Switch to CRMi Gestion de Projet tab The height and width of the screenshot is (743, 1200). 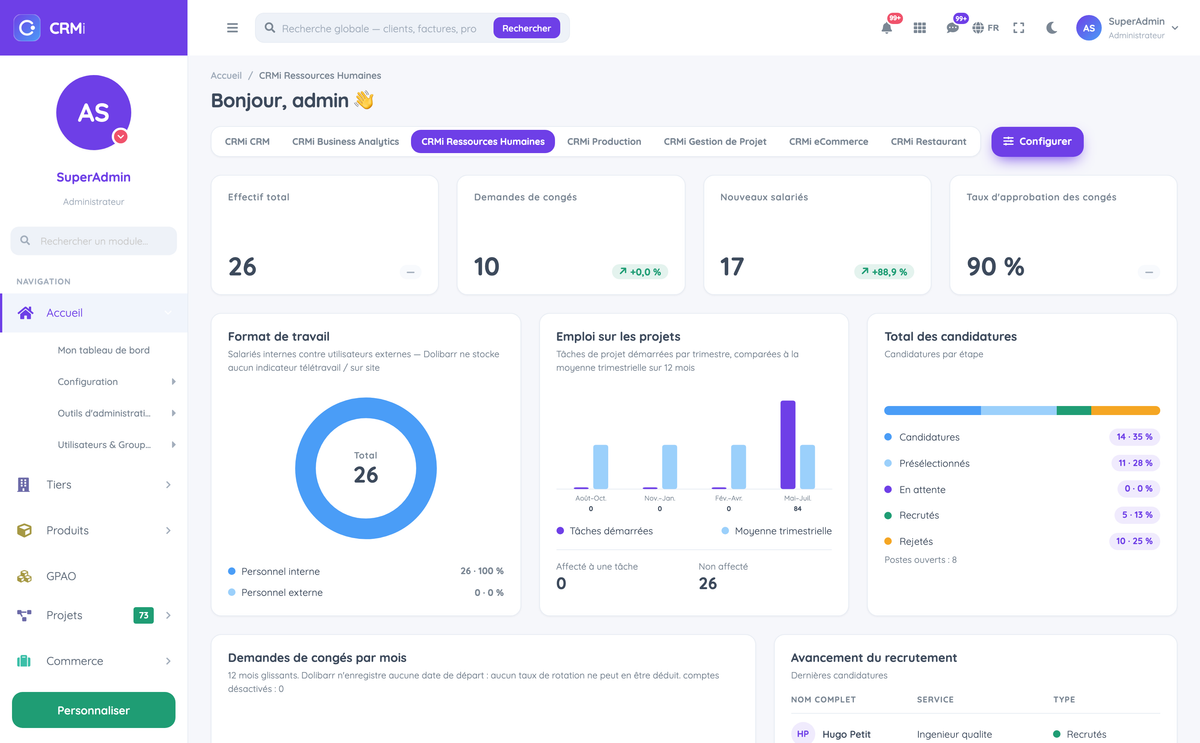click(x=715, y=141)
